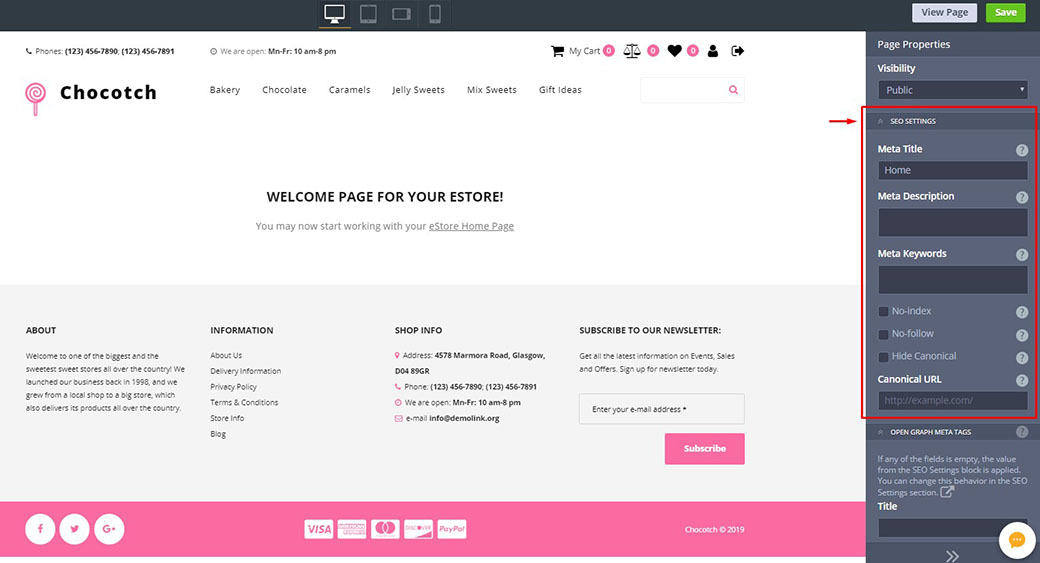The height and width of the screenshot is (563, 1040).
Task: Open the shopping cart icon
Action: coord(557,51)
